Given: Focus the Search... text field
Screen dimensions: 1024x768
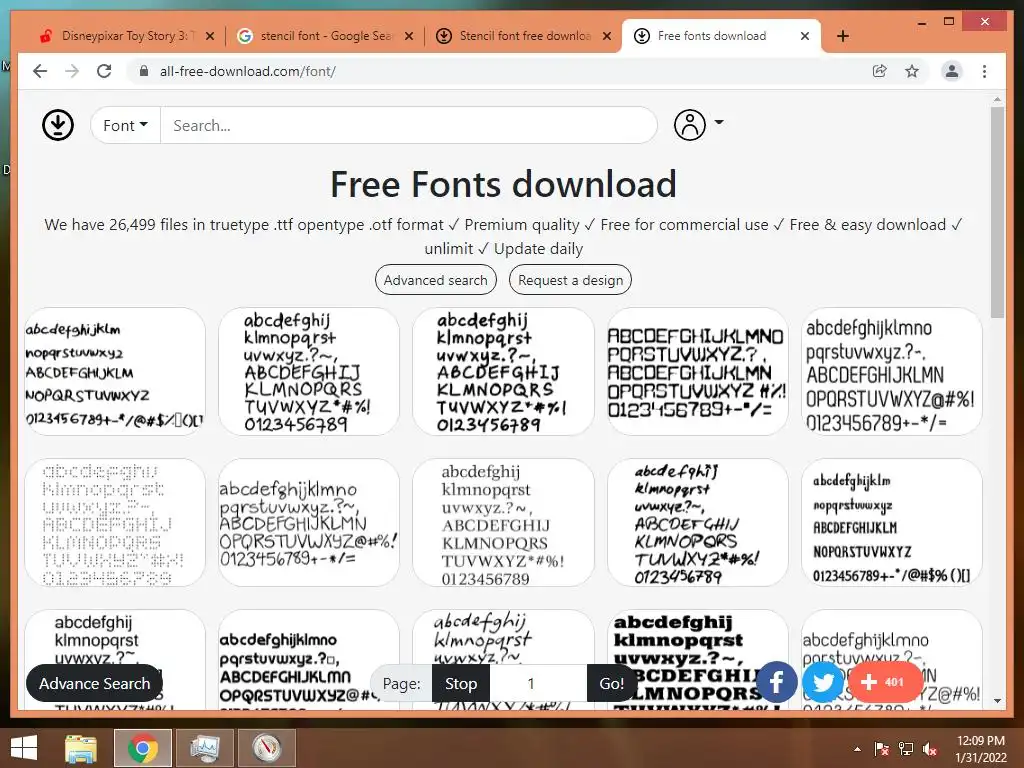Looking at the screenshot, I should click(408, 125).
